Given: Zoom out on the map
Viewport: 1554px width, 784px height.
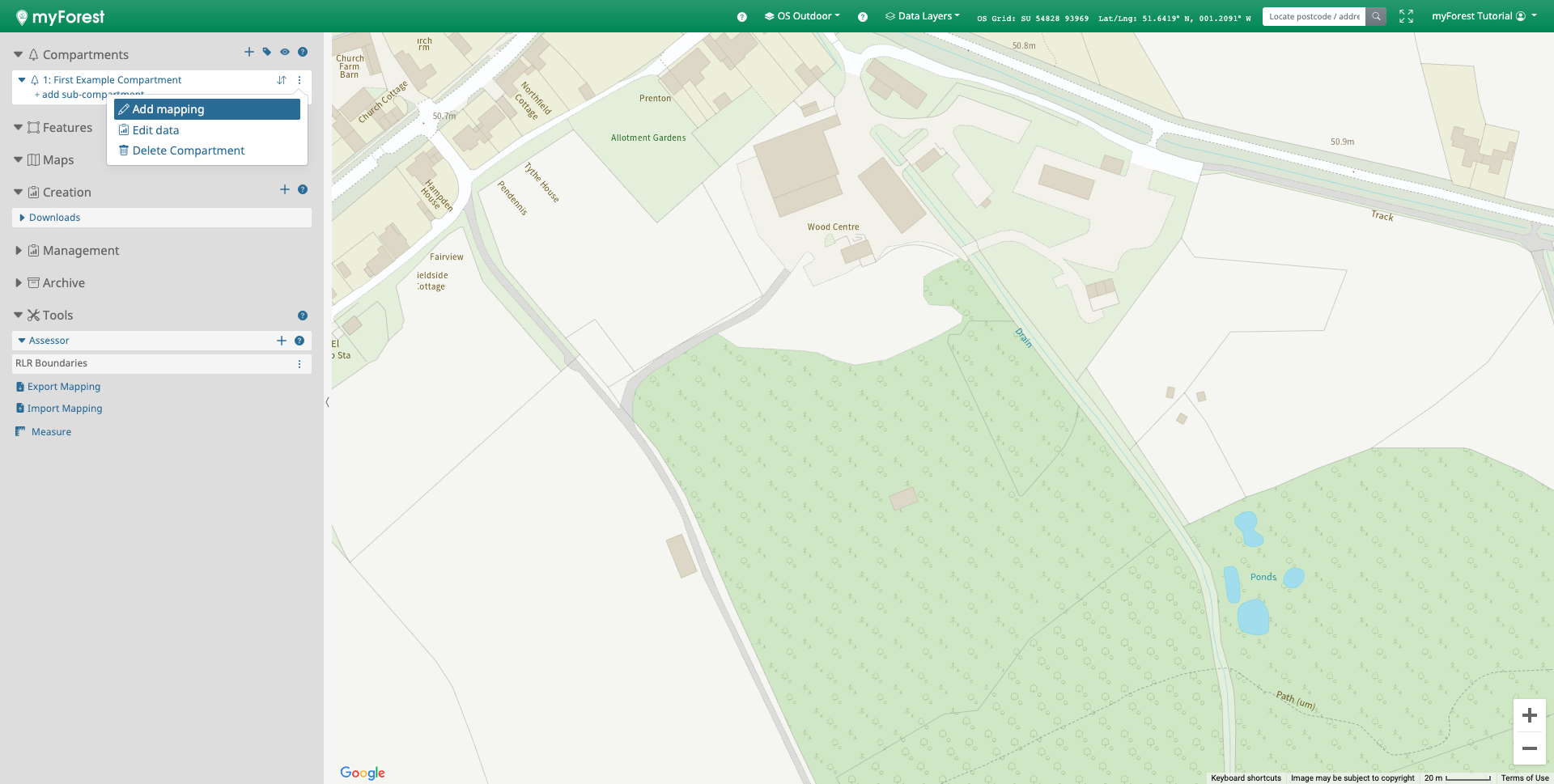Looking at the screenshot, I should click(x=1529, y=748).
